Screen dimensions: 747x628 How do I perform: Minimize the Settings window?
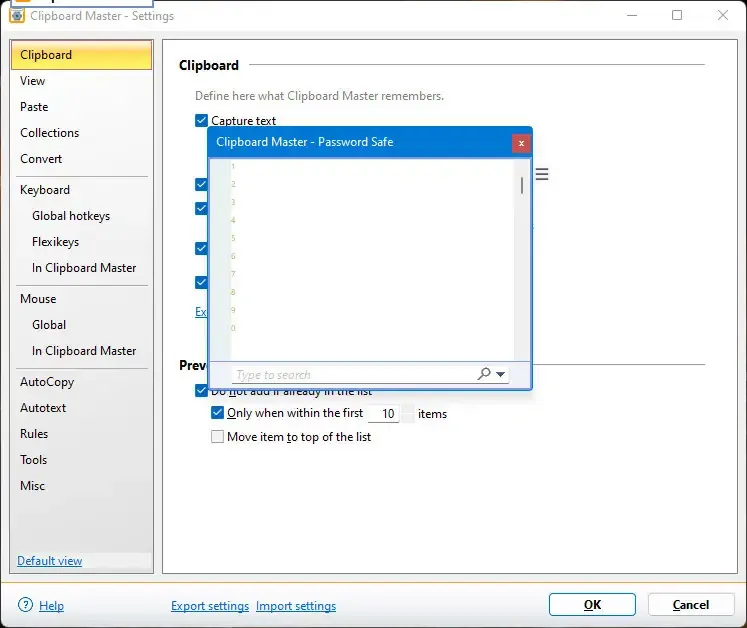coord(632,15)
